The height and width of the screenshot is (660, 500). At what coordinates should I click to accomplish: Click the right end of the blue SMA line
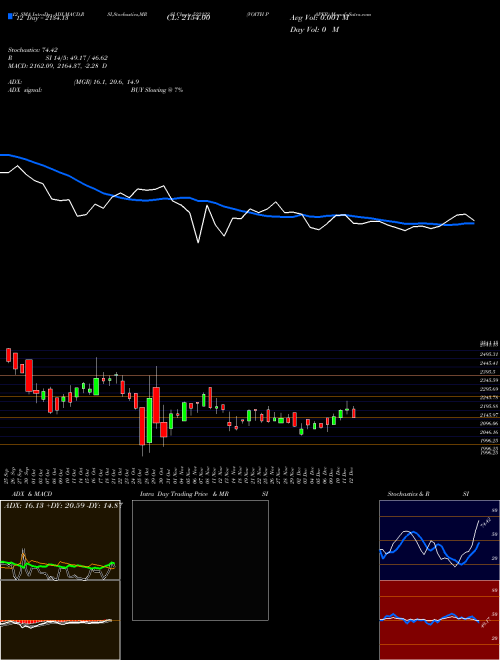(x=473, y=224)
